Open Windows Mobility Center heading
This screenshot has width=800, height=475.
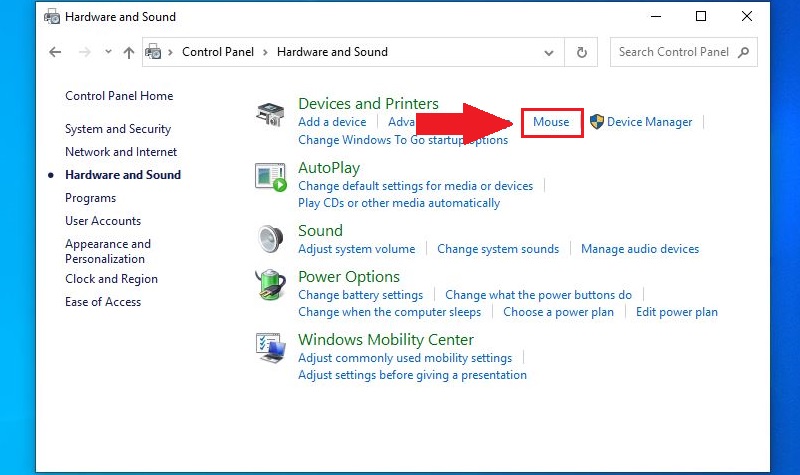tap(386, 340)
